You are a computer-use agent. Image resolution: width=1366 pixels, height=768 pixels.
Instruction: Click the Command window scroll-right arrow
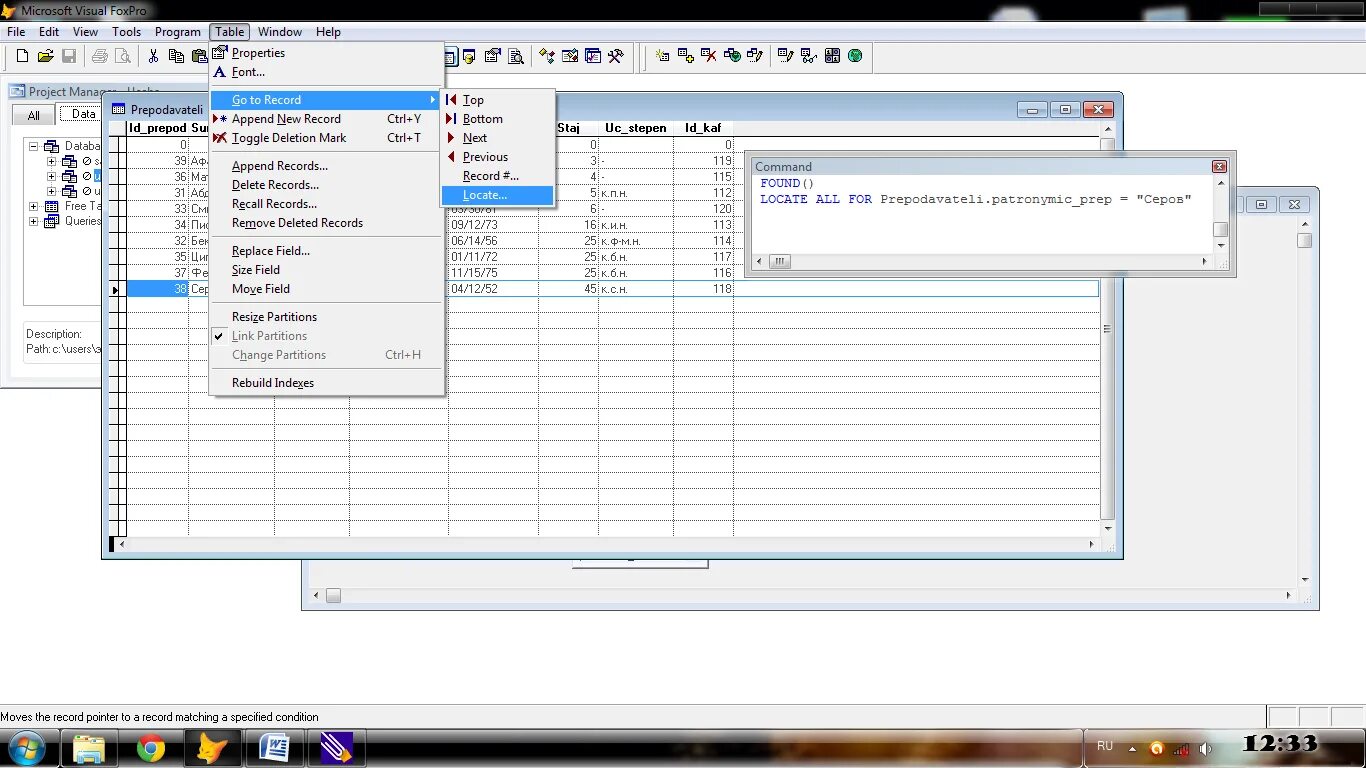click(1204, 262)
